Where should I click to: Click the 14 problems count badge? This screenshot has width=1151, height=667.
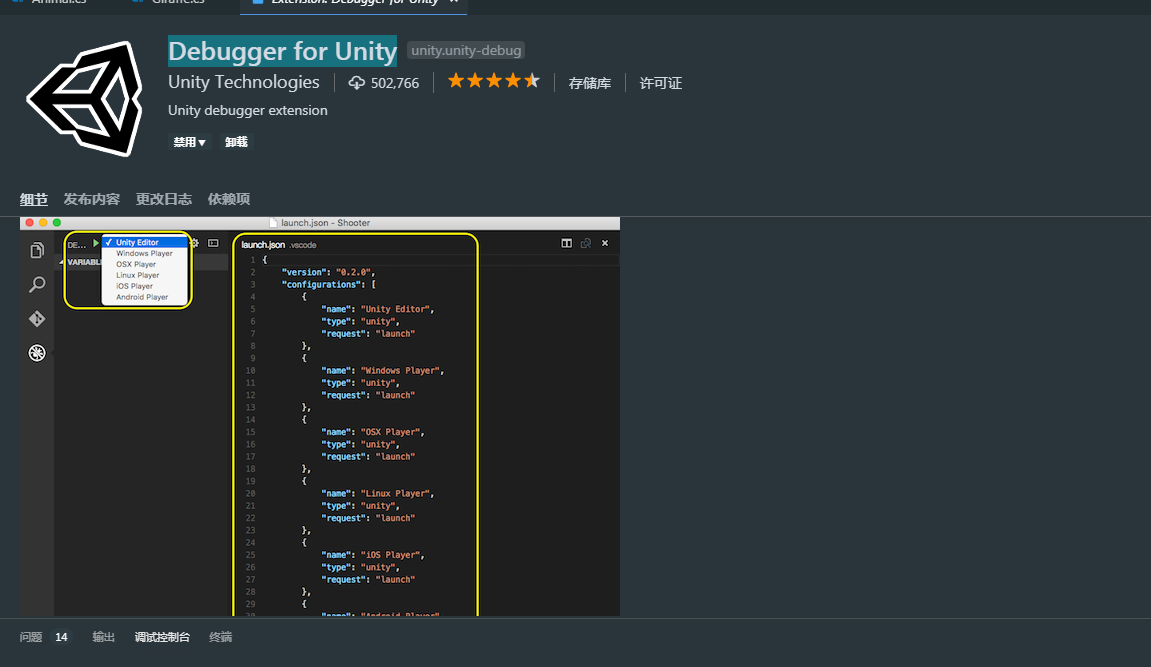[x=62, y=637]
